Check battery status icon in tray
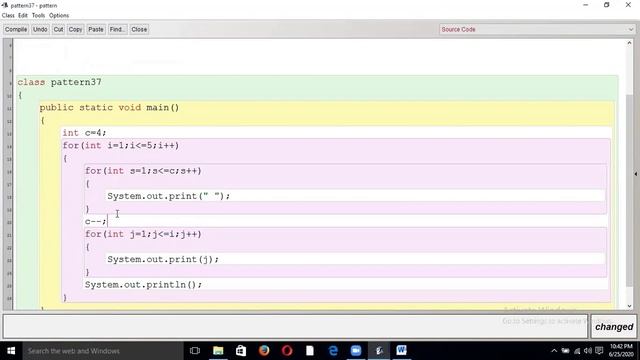 (565, 351)
